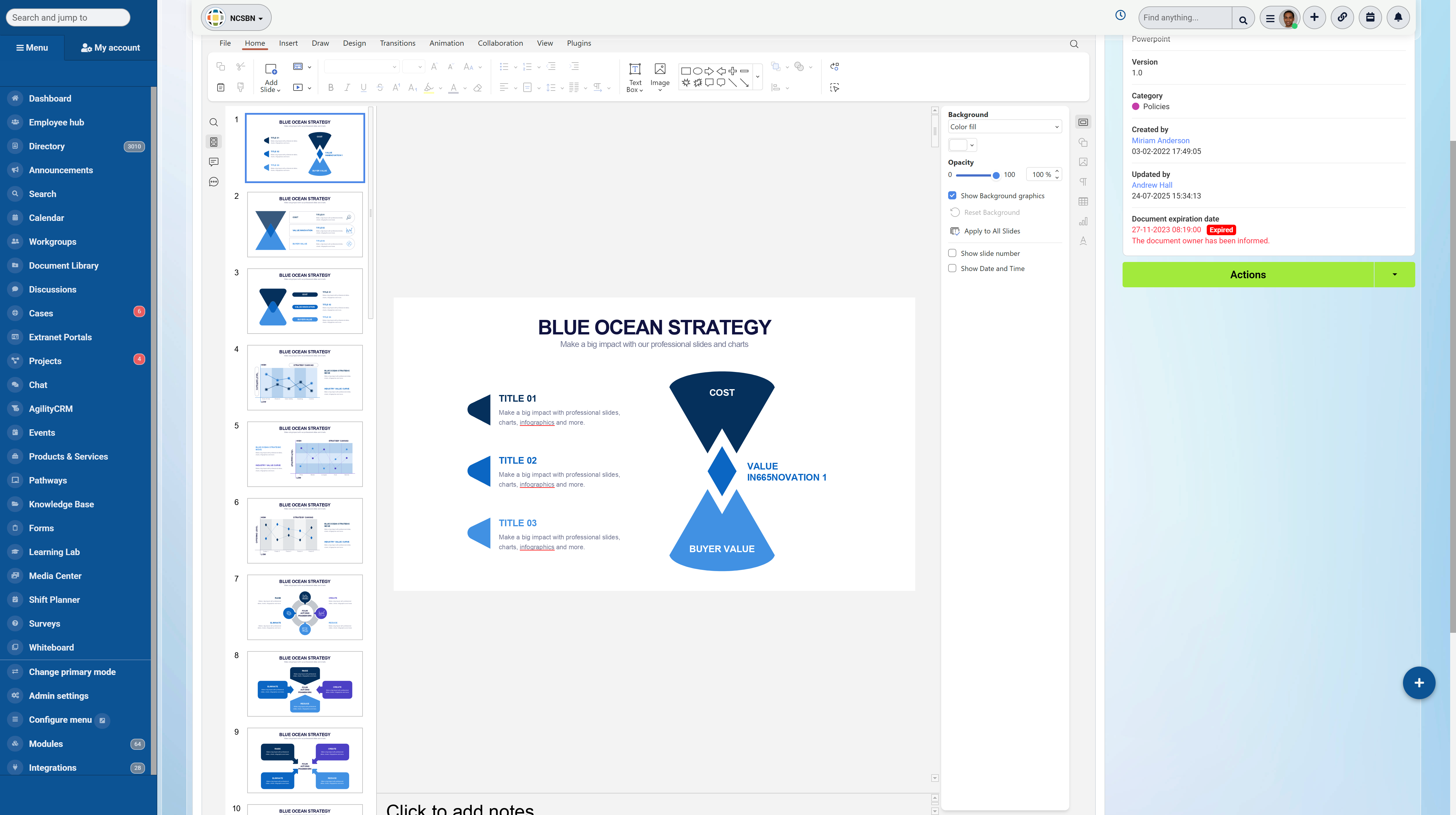This screenshot has height=815, width=1456.
Task: Open the Insert ribbon tab
Action: click(x=288, y=43)
